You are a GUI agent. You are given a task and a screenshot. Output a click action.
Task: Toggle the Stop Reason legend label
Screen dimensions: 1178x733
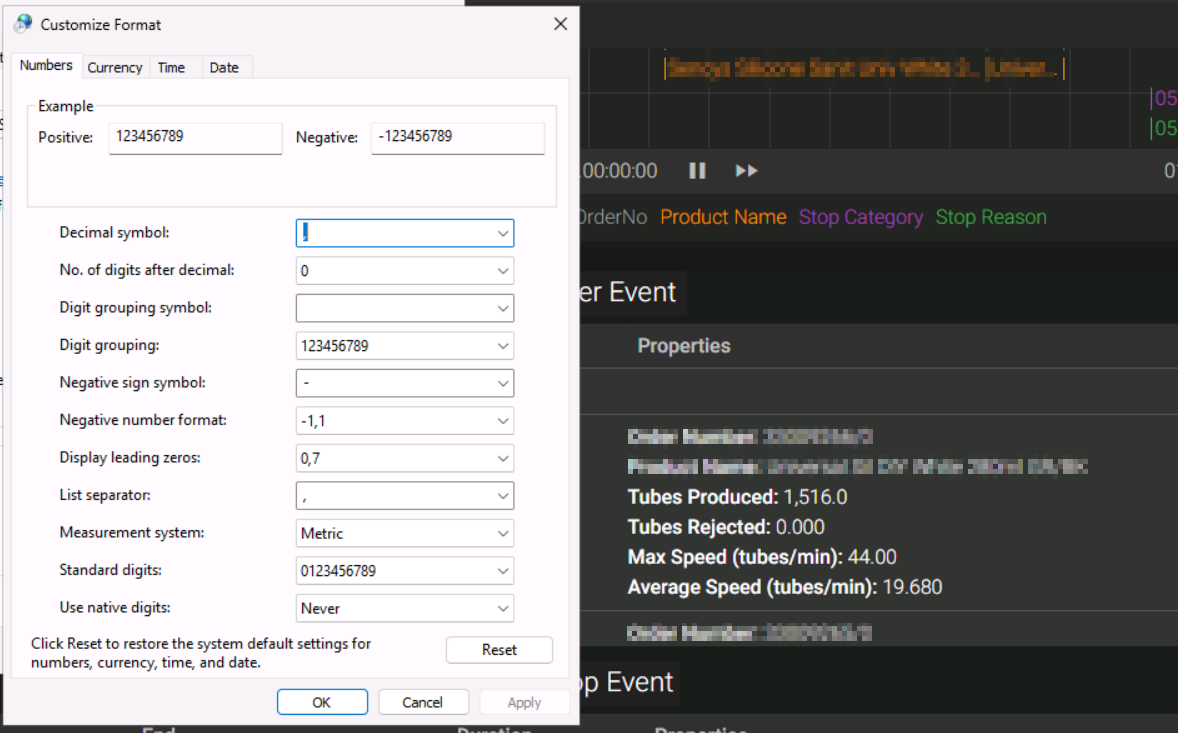click(x=990, y=217)
